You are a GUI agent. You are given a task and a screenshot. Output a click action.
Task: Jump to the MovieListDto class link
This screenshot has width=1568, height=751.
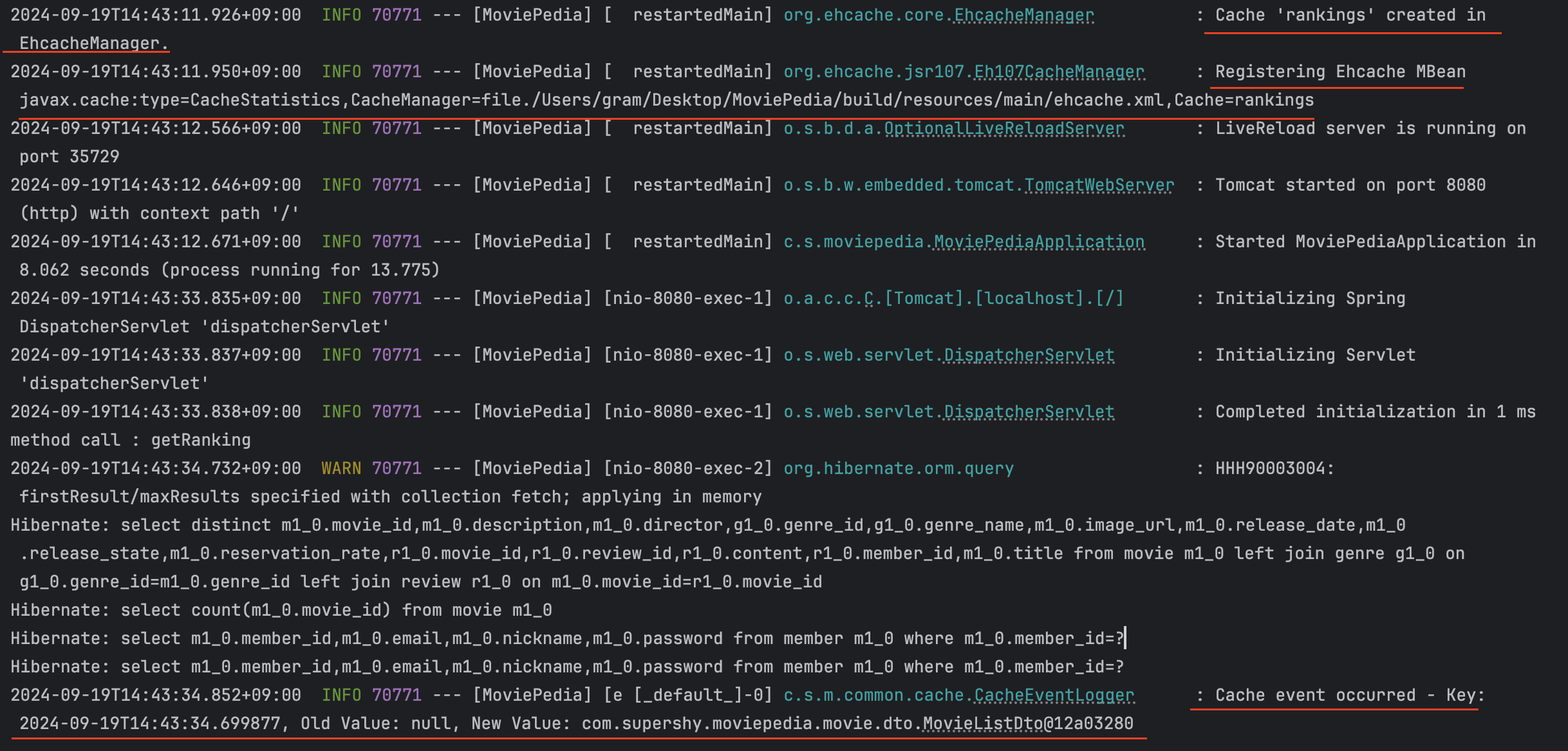982,724
